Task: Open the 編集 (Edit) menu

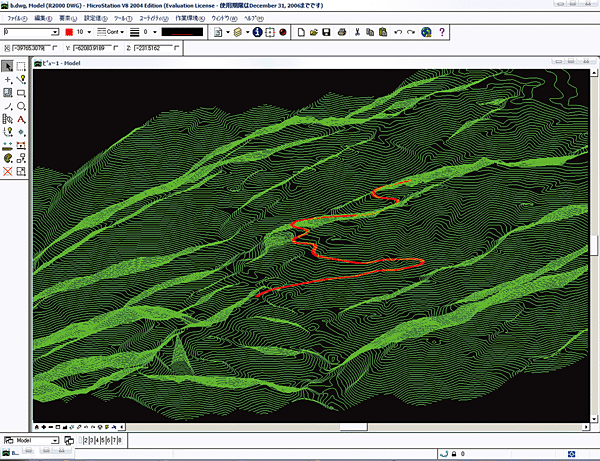Action: point(43,18)
